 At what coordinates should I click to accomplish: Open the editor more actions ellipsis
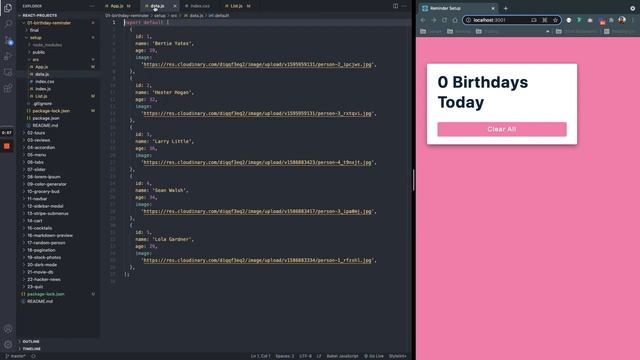tap(404, 6)
